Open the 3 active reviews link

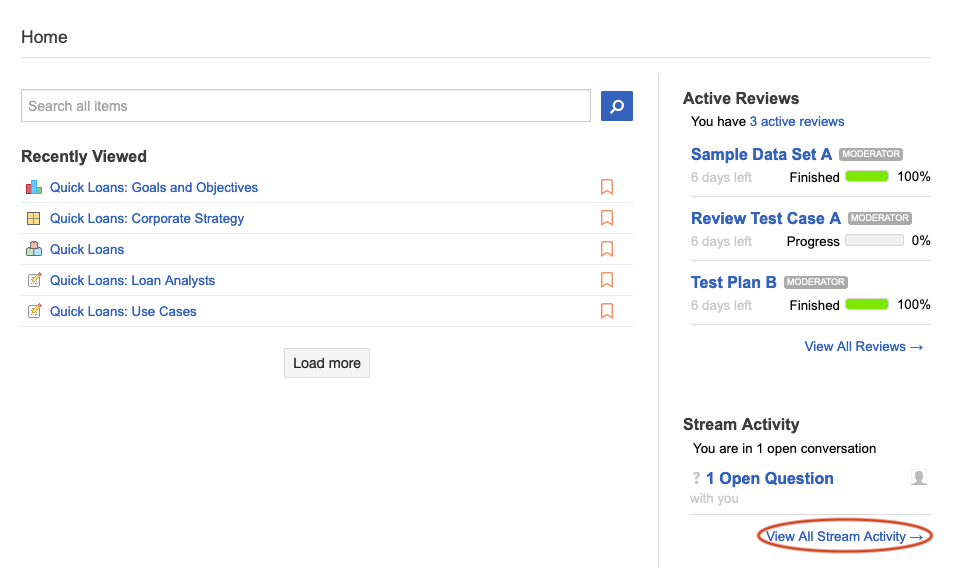pos(796,122)
